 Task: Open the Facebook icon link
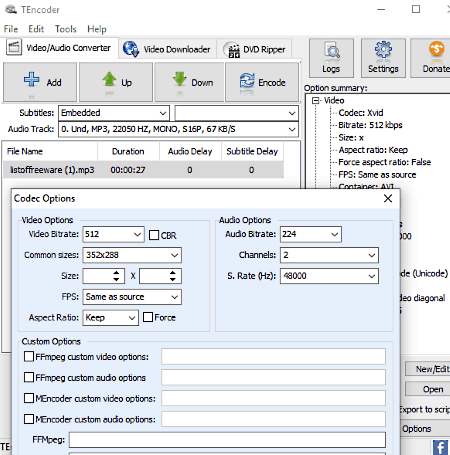440,447
